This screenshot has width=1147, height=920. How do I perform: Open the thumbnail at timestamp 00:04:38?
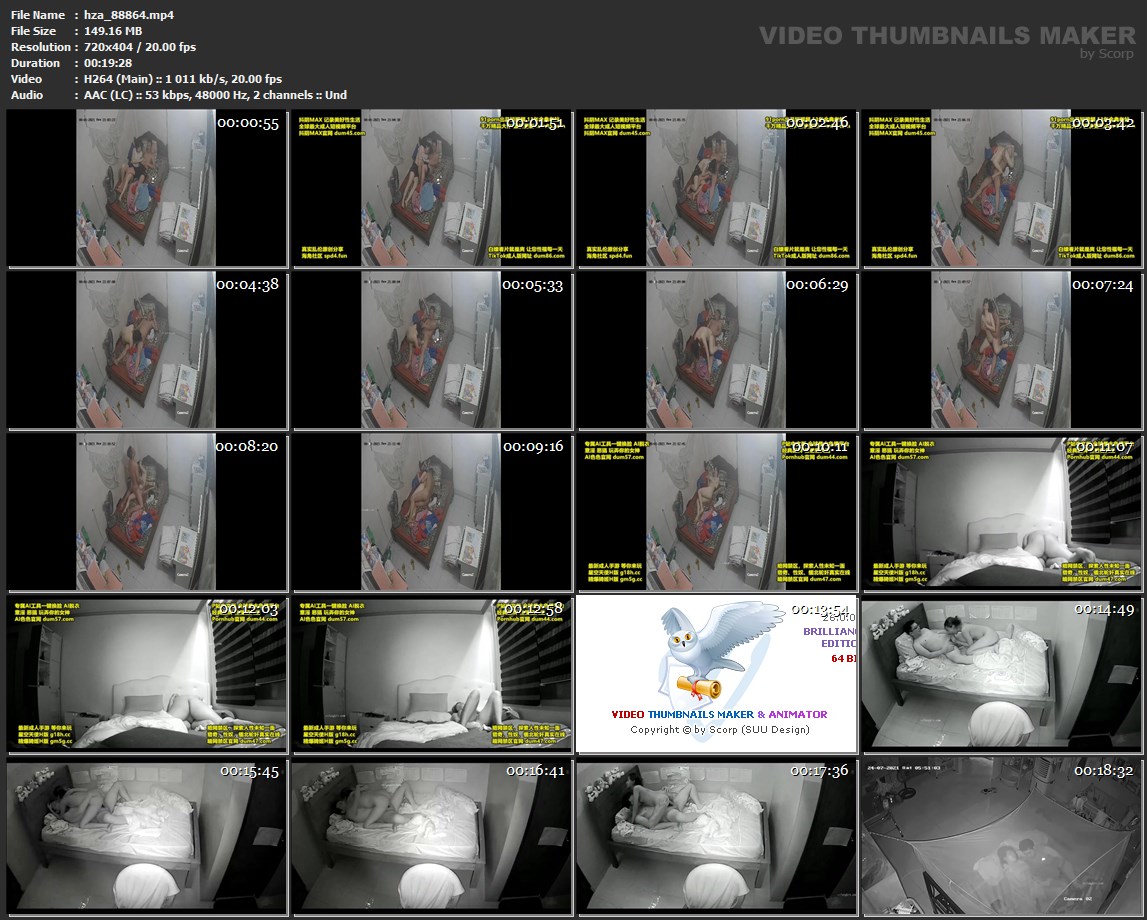[x=147, y=350]
